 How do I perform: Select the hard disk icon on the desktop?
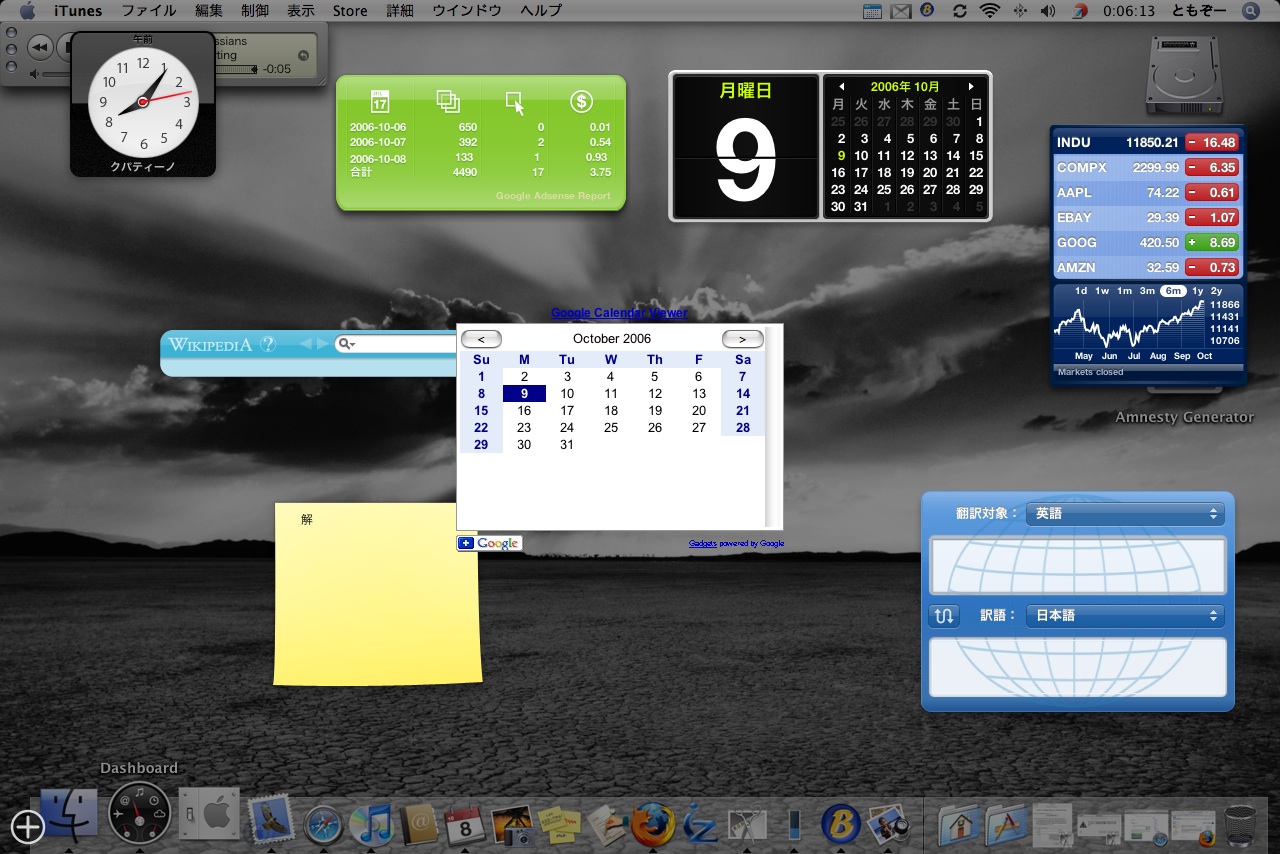1185,75
